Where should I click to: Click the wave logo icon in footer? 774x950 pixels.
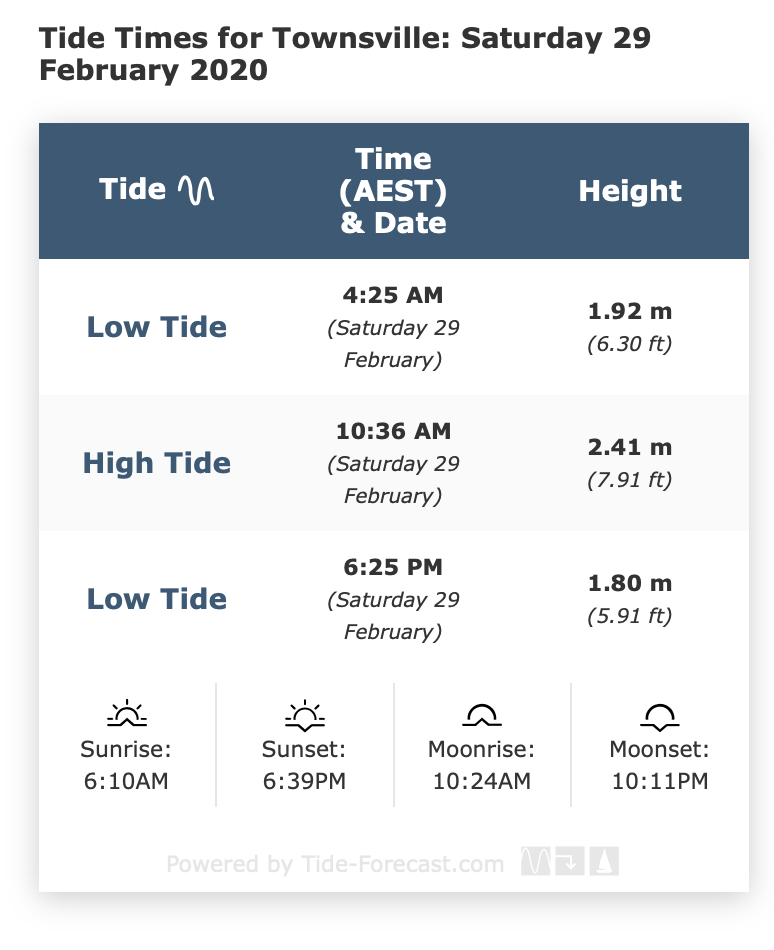[x=535, y=862]
